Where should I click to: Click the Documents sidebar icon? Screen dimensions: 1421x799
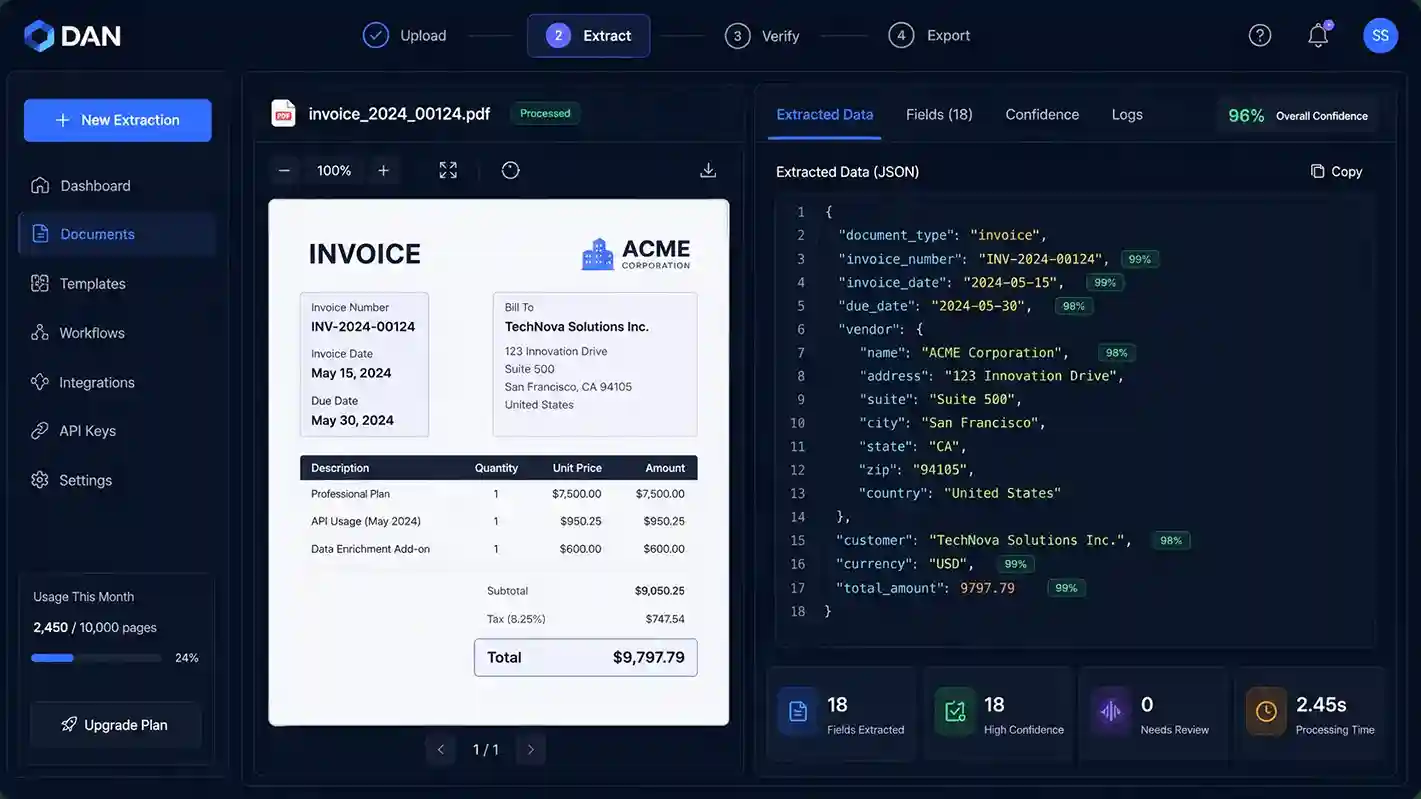coord(40,234)
